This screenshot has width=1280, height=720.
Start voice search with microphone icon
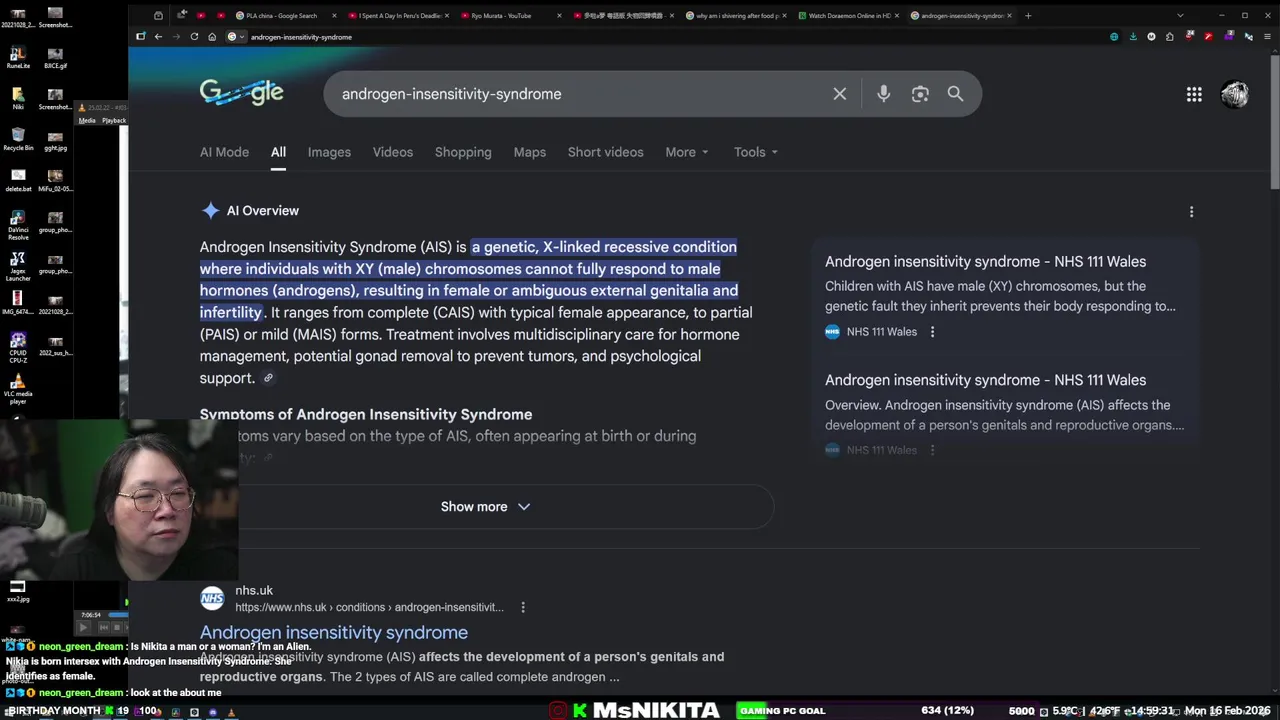(x=883, y=94)
